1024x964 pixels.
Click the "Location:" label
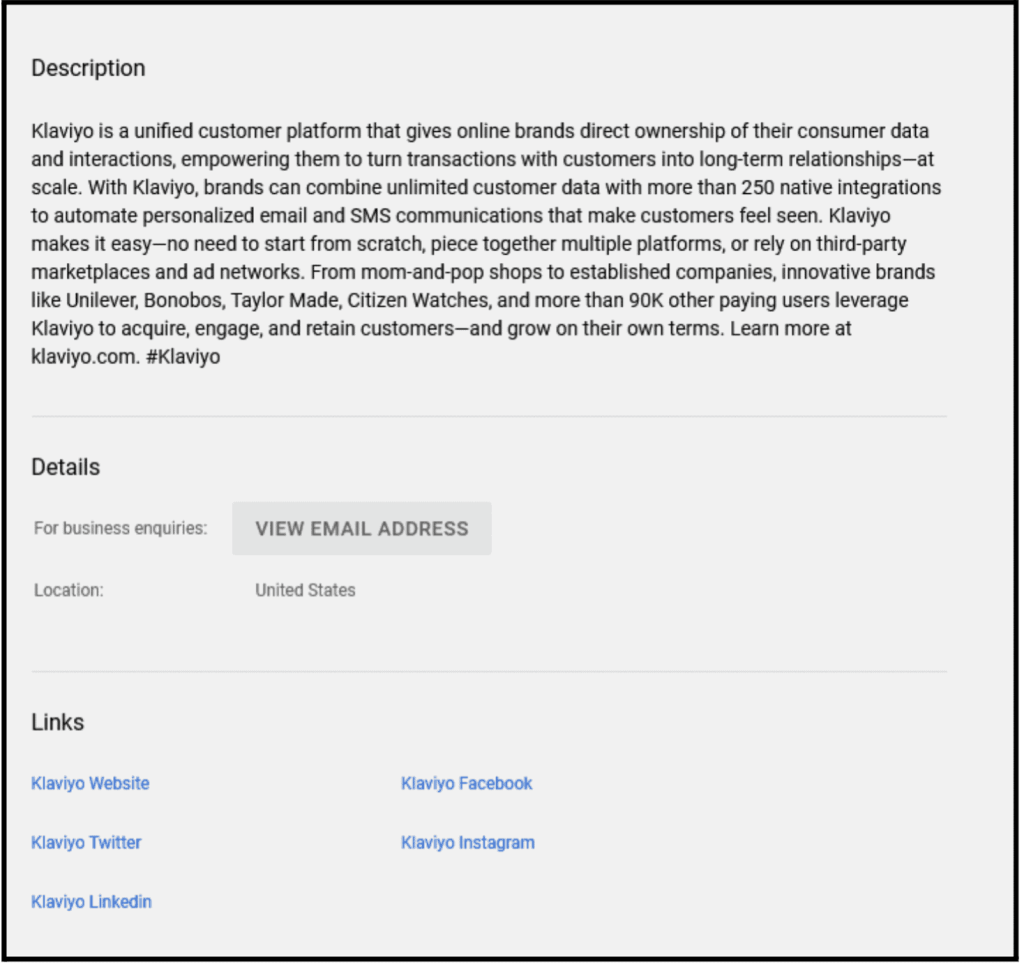coord(68,591)
